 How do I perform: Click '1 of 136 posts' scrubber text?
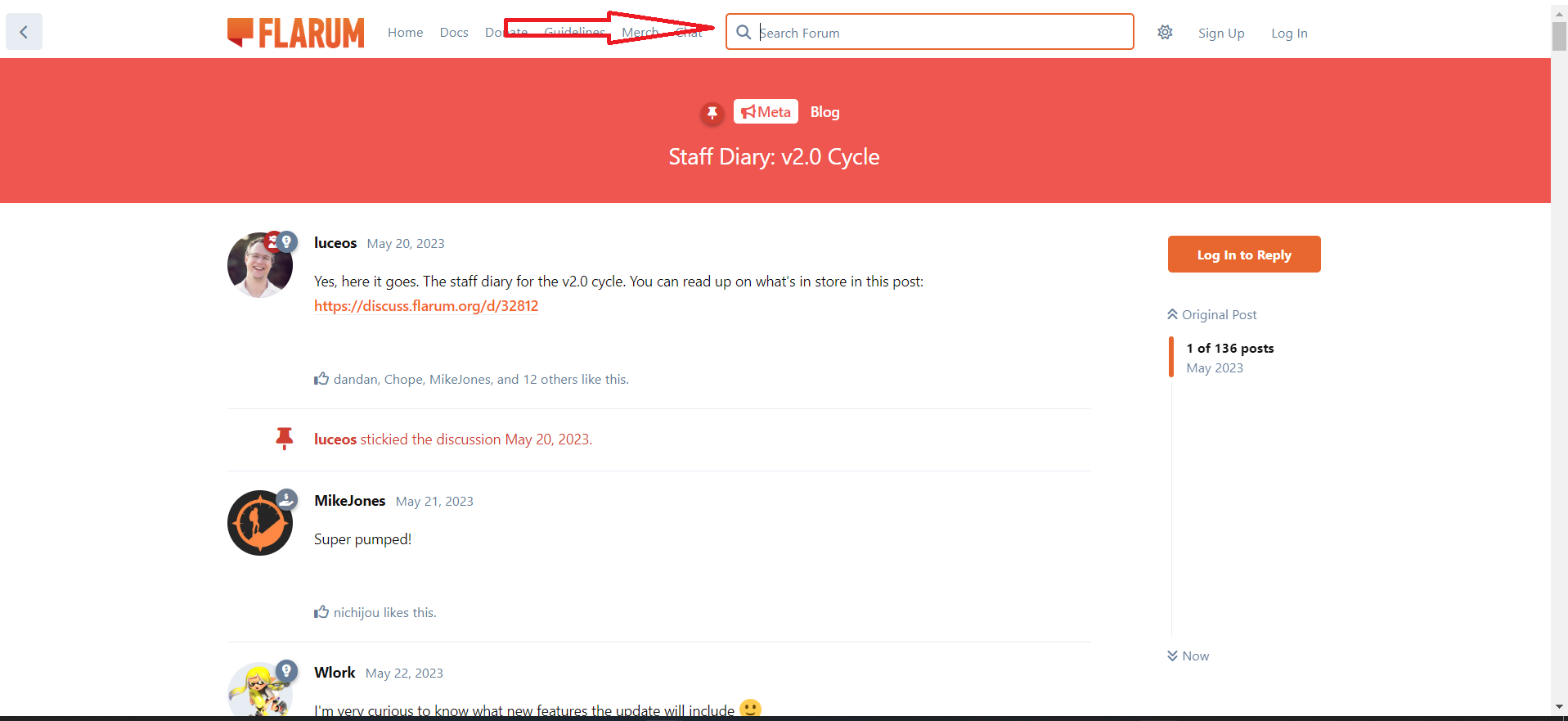point(1230,348)
